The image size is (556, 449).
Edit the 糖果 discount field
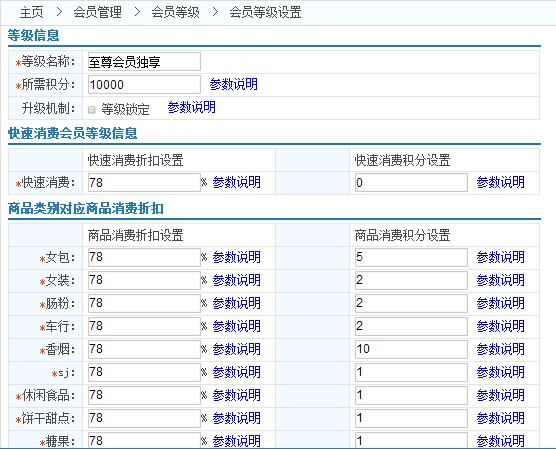click(144, 440)
